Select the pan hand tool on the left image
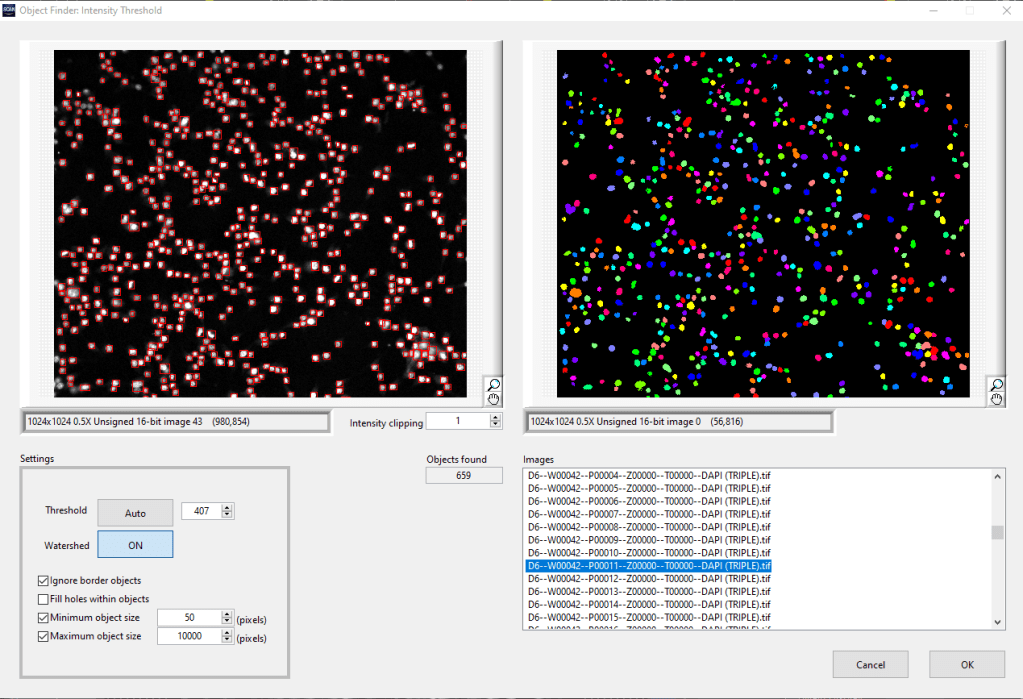Viewport: 1023px width, 699px height. [493, 399]
